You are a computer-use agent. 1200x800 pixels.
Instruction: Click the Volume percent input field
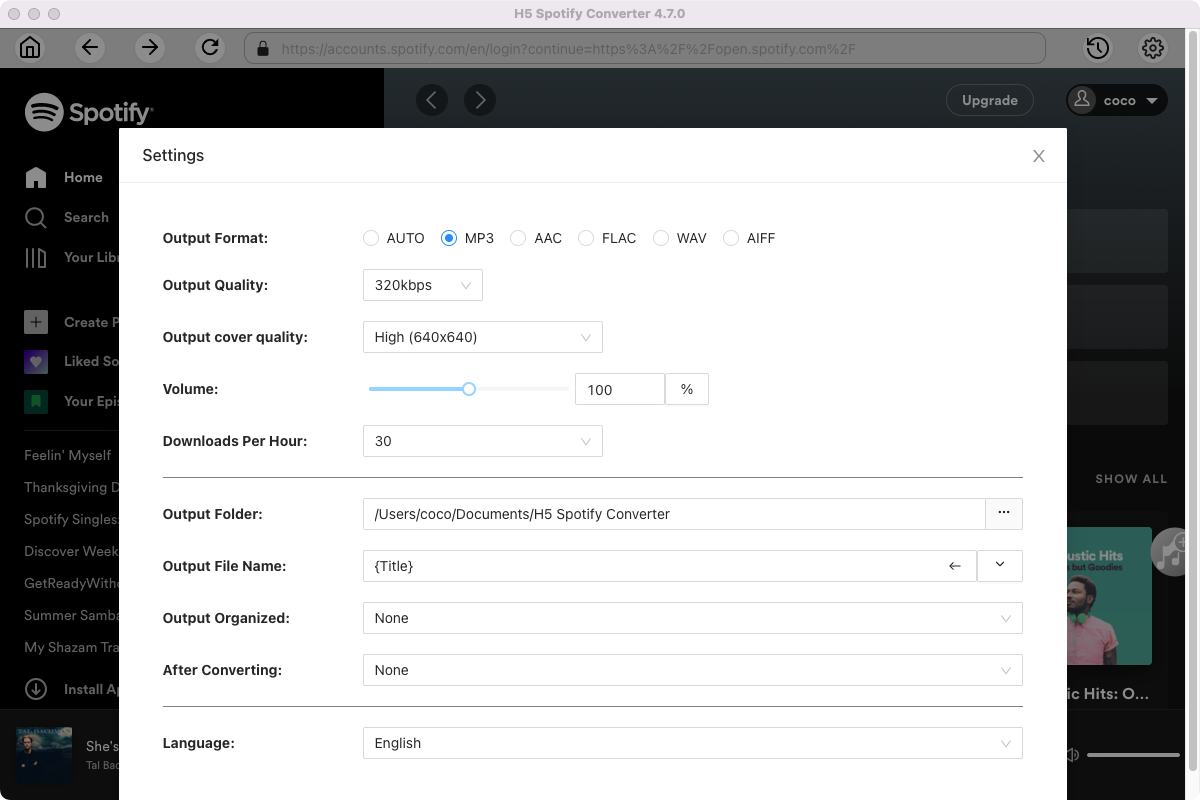620,389
